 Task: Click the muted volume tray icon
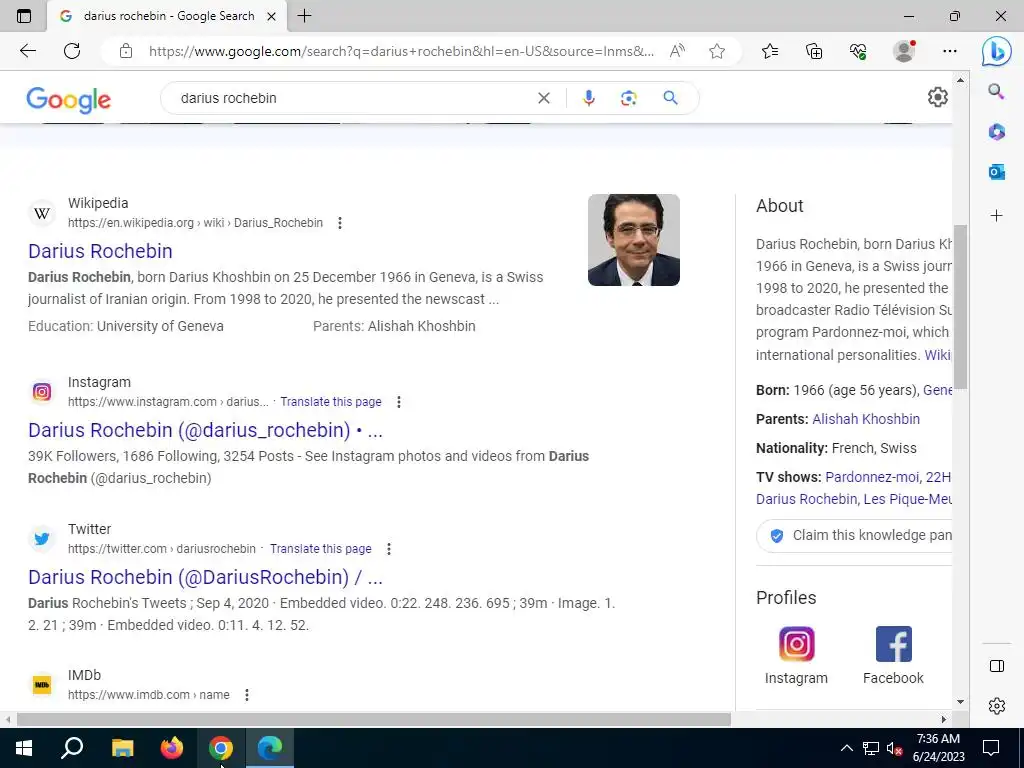tap(894, 748)
